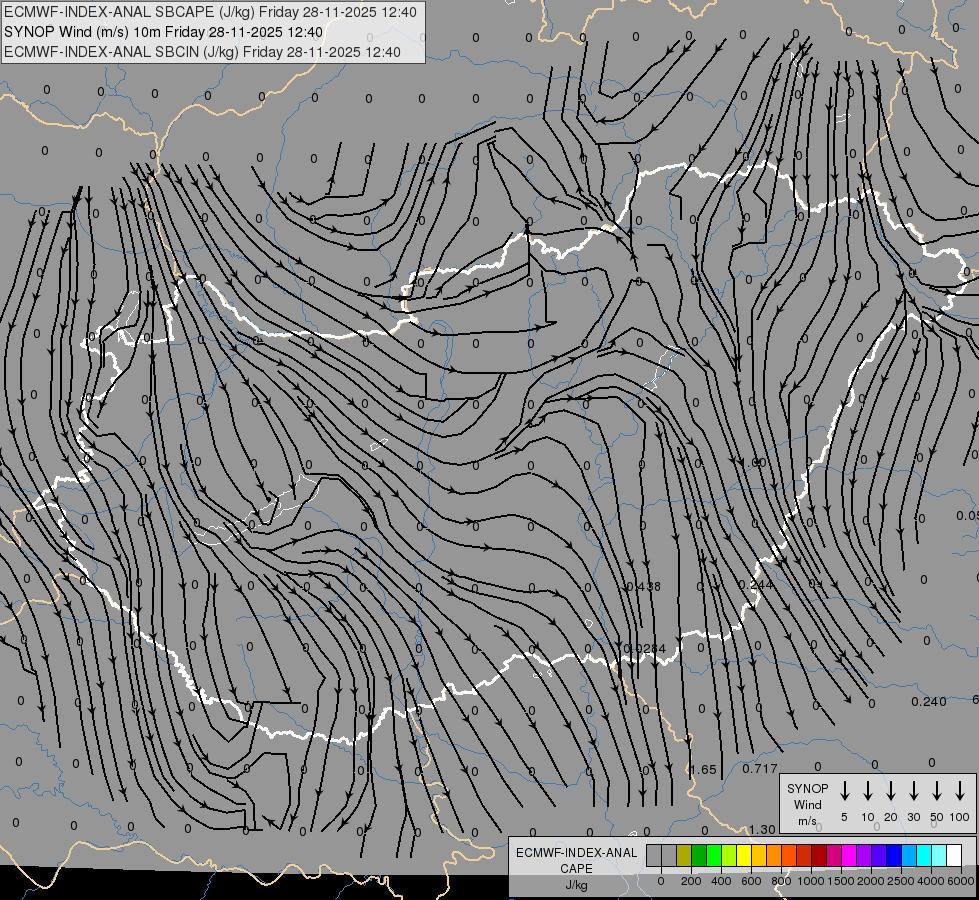This screenshot has width=979, height=900.
Task: Click the SYNOP Wind 10m title line
Action: click(x=164, y=32)
